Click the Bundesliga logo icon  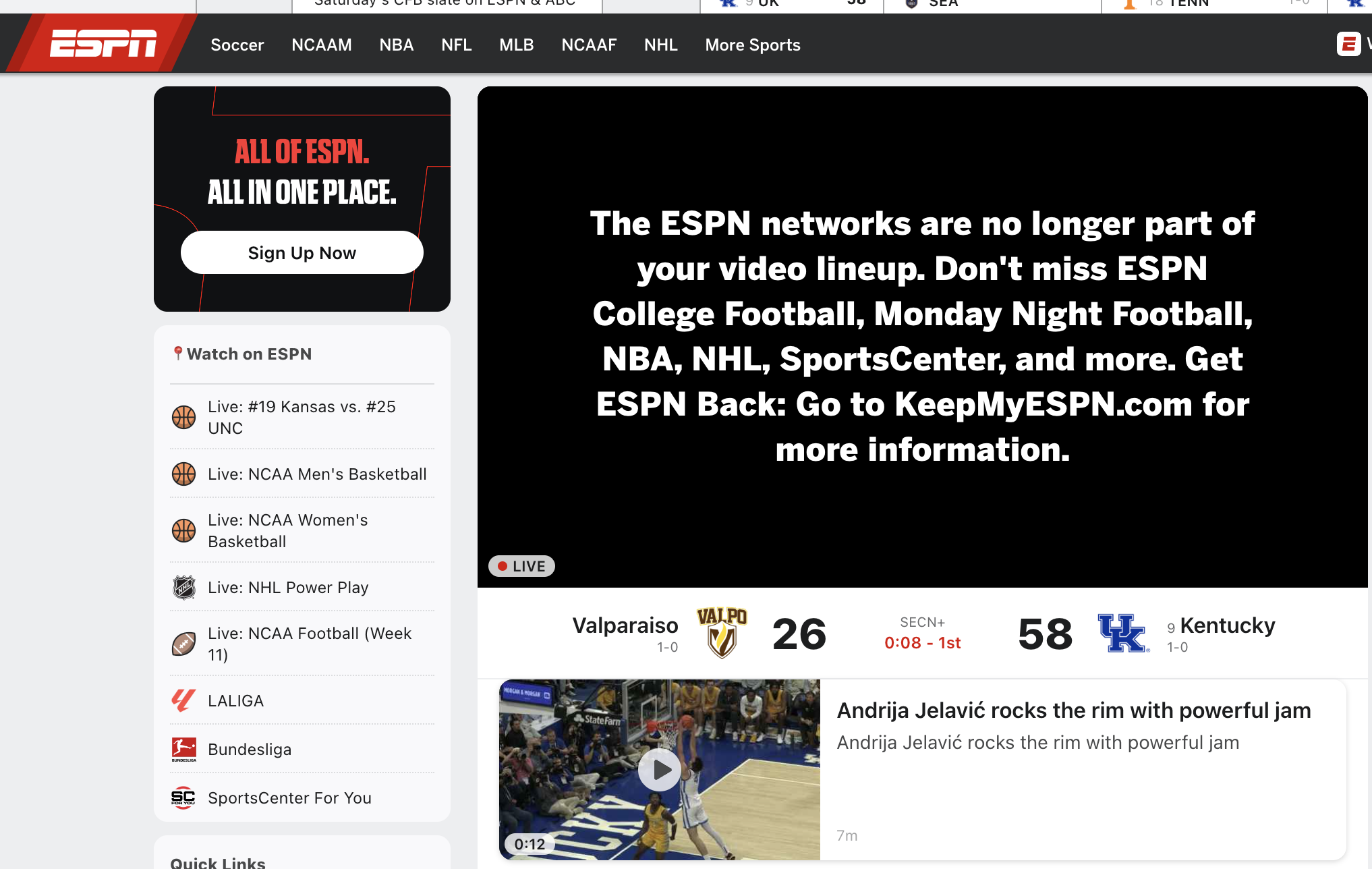point(183,750)
